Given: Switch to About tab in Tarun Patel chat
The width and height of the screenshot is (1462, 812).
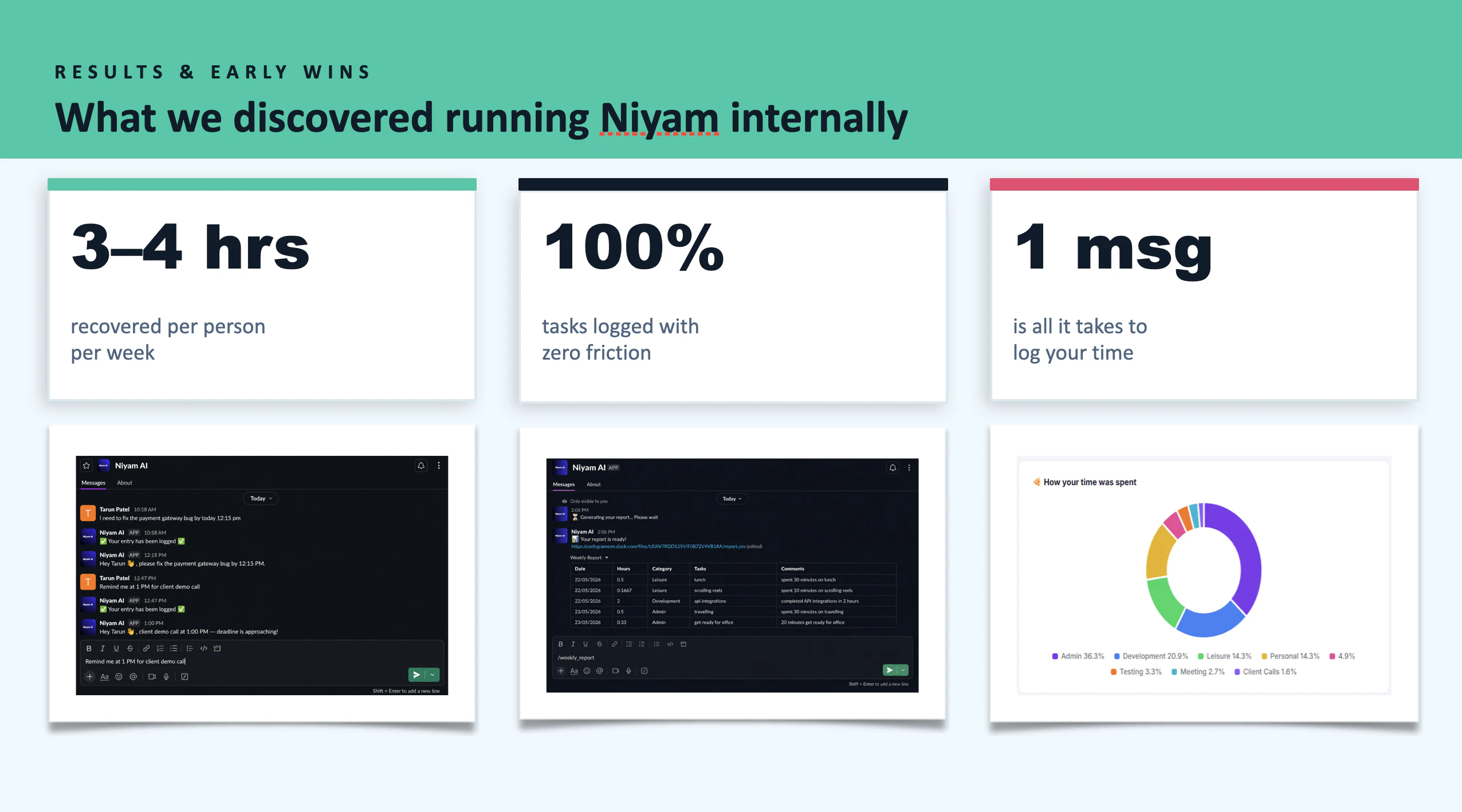Looking at the screenshot, I should (124, 483).
